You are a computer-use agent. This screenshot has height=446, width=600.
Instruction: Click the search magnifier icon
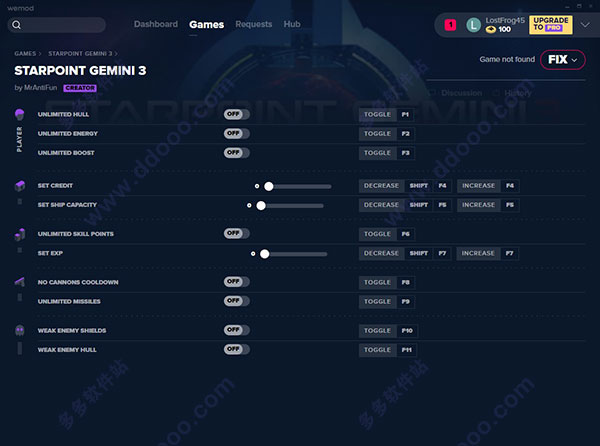coord(16,25)
